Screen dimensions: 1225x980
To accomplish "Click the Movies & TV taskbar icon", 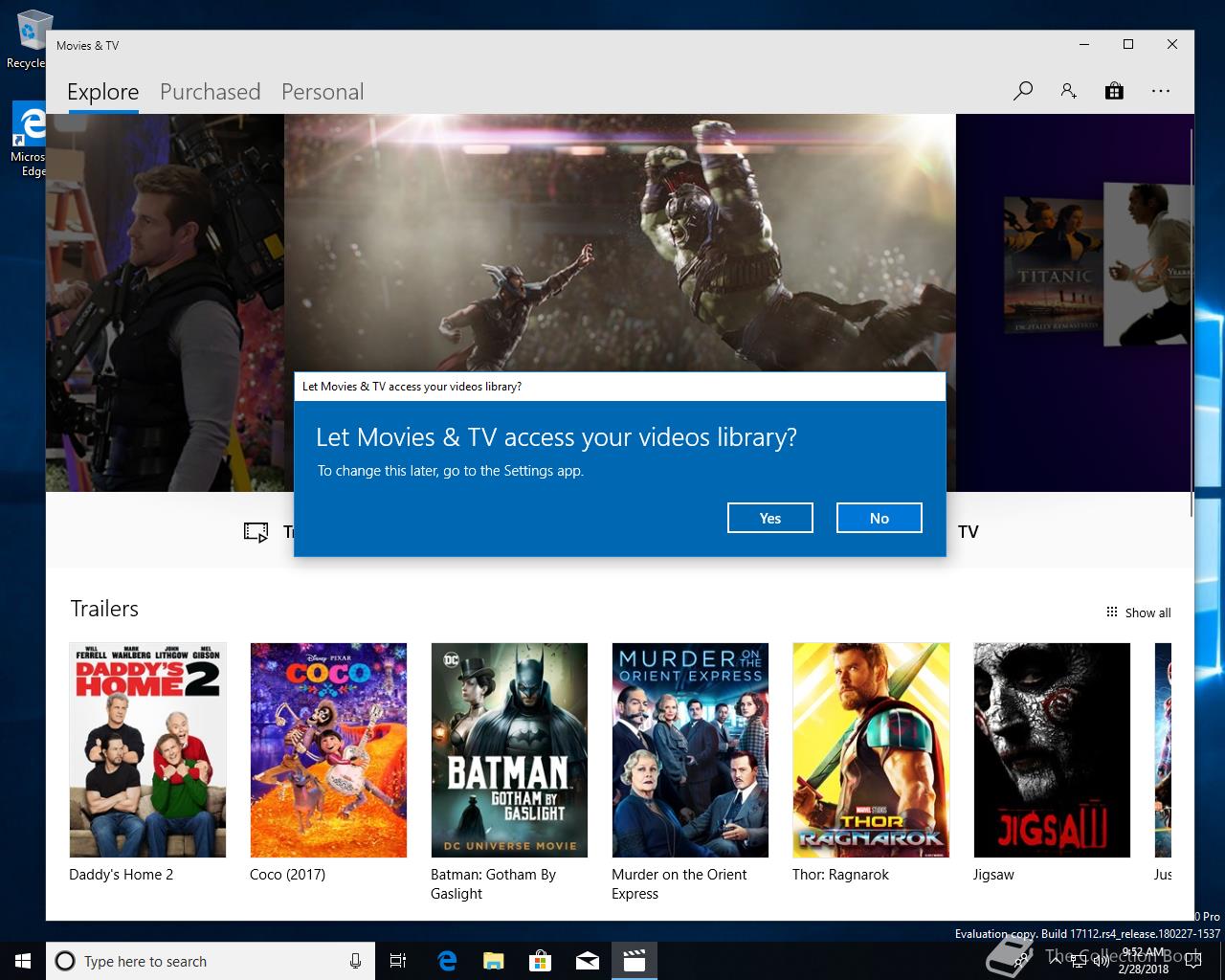I will coord(634,961).
